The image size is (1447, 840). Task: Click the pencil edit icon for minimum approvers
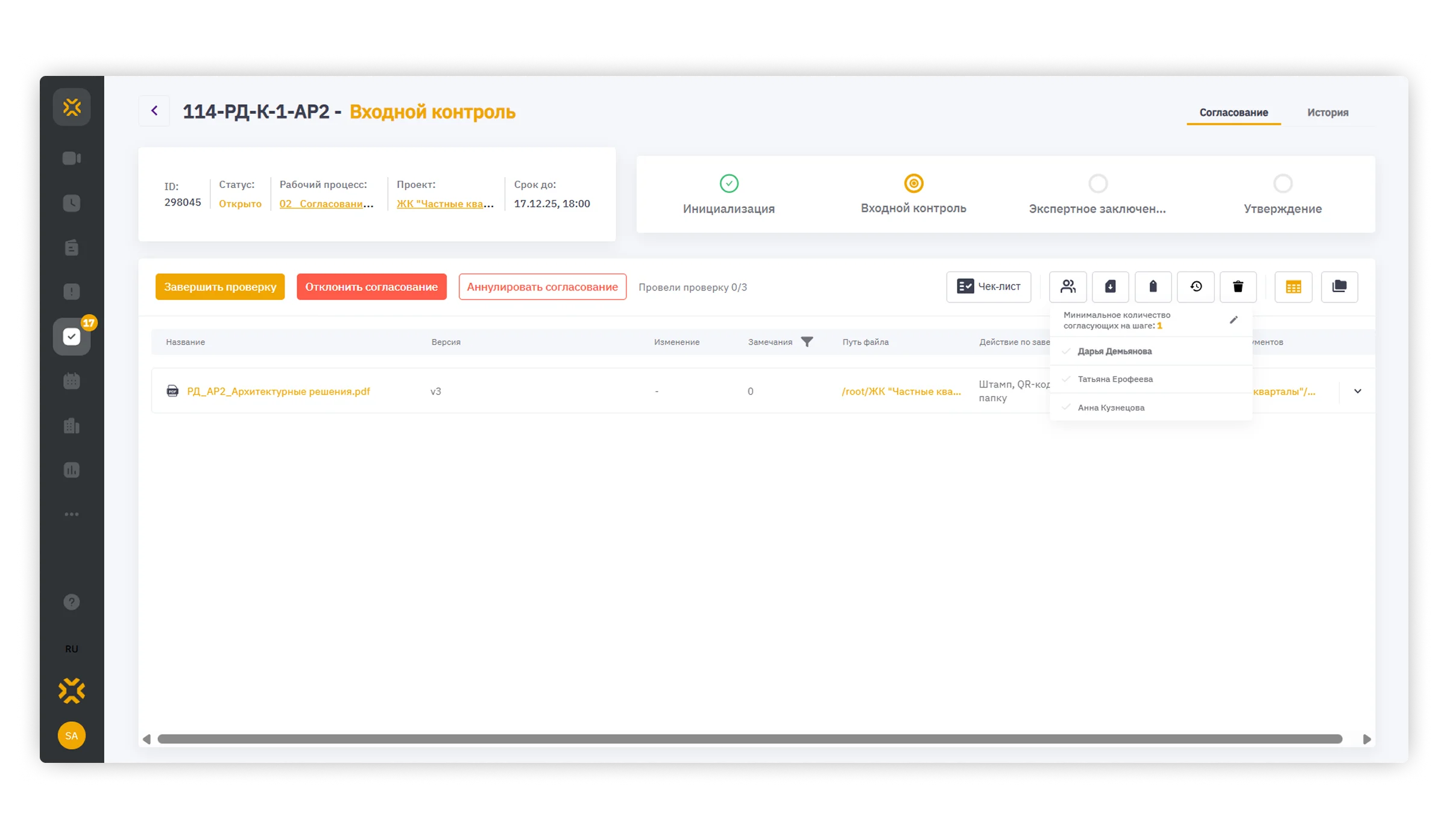[x=1234, y=320]
